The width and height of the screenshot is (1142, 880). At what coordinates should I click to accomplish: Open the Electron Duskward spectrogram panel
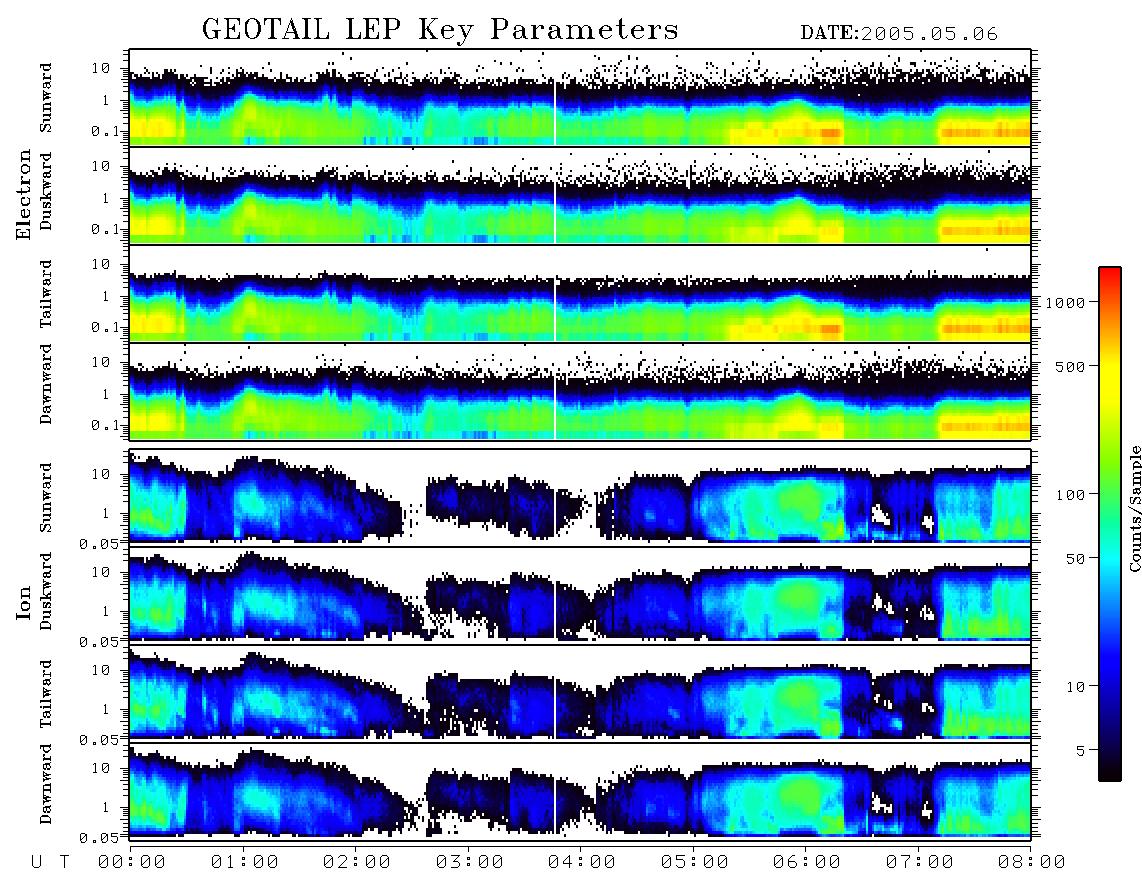(580, 195)
